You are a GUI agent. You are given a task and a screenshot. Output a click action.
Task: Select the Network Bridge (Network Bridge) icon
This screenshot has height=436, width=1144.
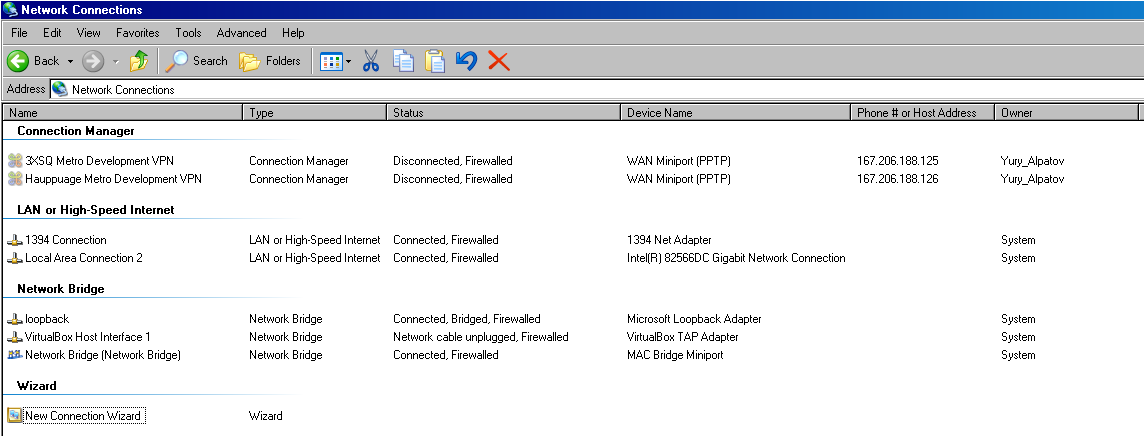15,355
